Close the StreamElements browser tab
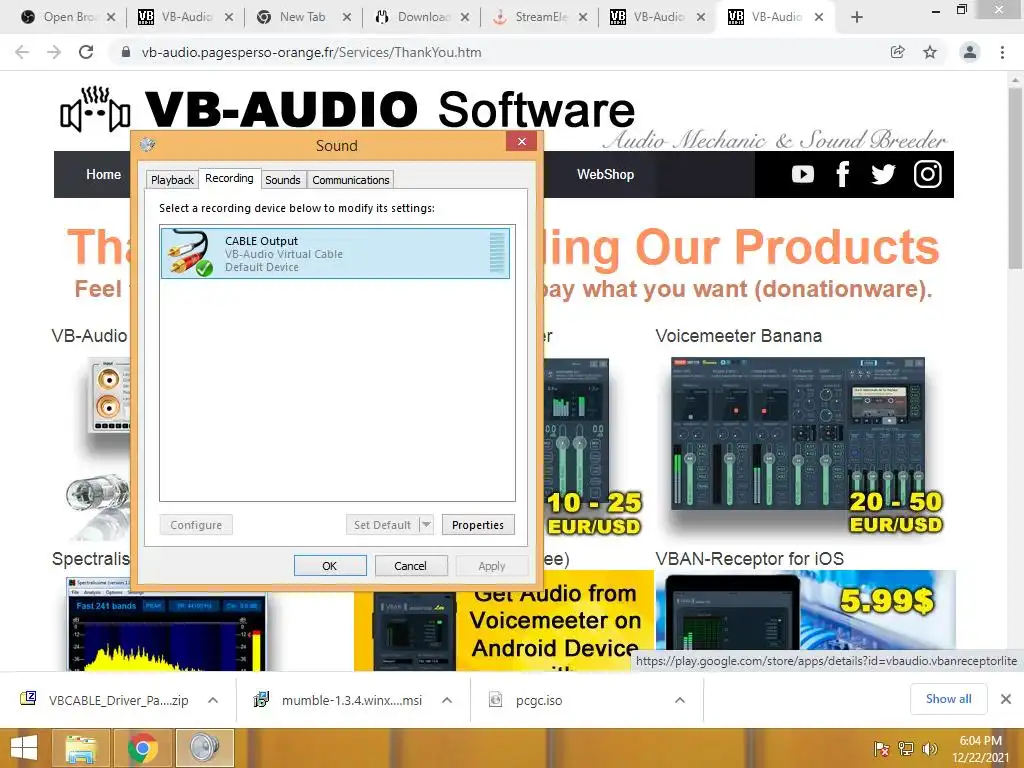This screenshot has height=768, width=1024. (x=583, y=17)
